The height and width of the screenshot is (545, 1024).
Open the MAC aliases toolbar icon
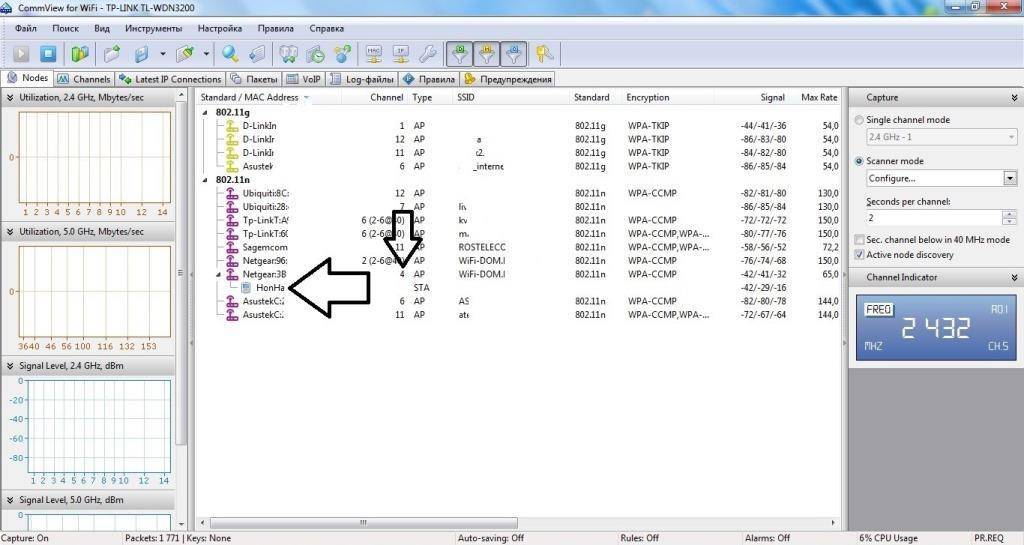pyautogui.click(x=375, y=54)
